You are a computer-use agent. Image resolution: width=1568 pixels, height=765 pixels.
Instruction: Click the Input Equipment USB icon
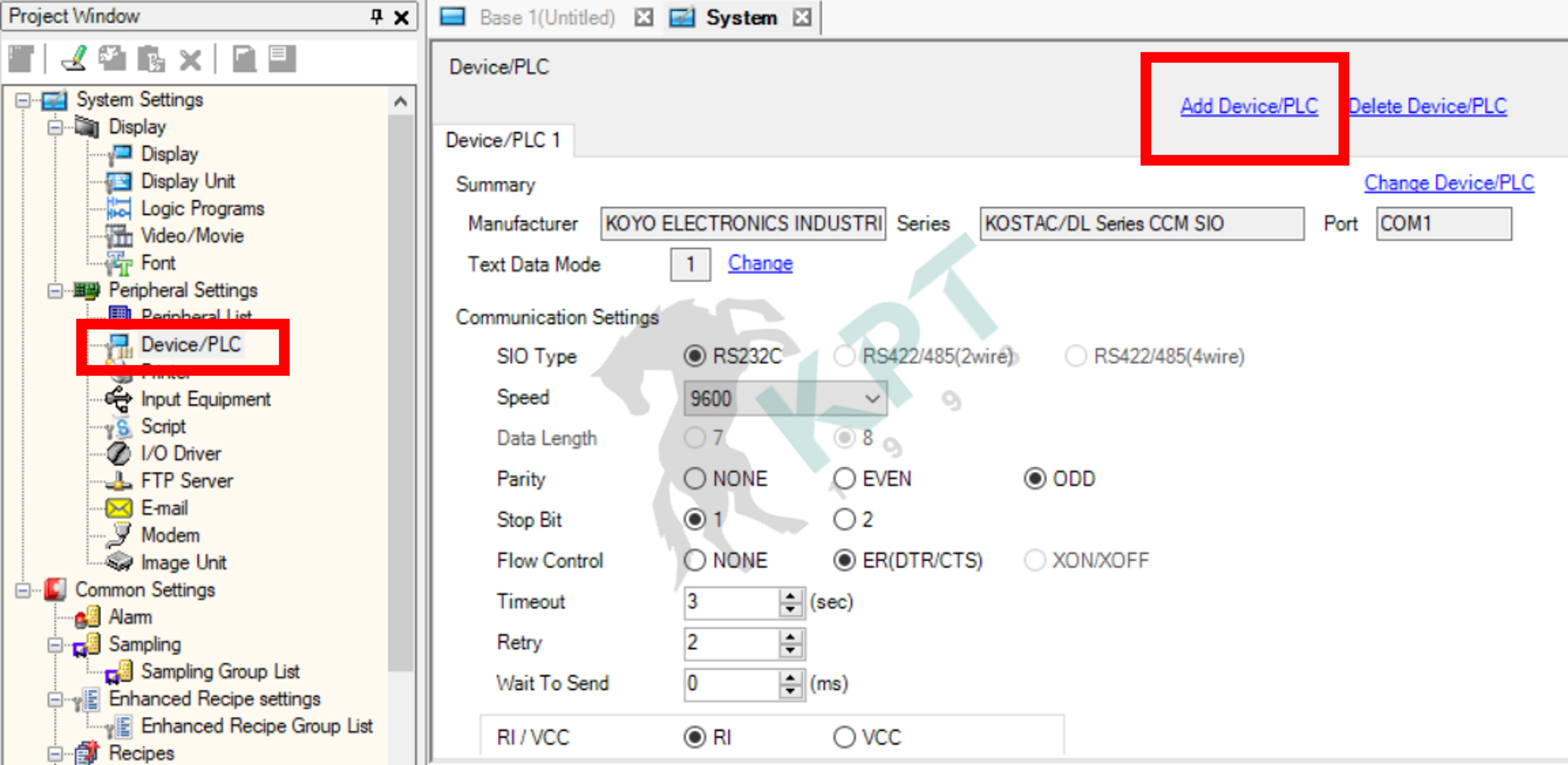[x=119, y=399]
